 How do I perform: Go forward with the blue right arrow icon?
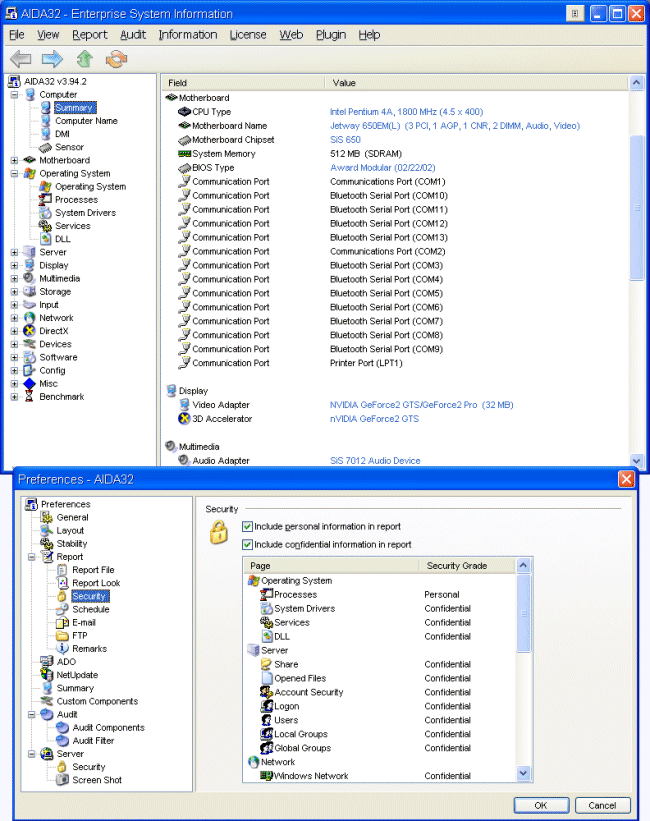tap(52, 59)
